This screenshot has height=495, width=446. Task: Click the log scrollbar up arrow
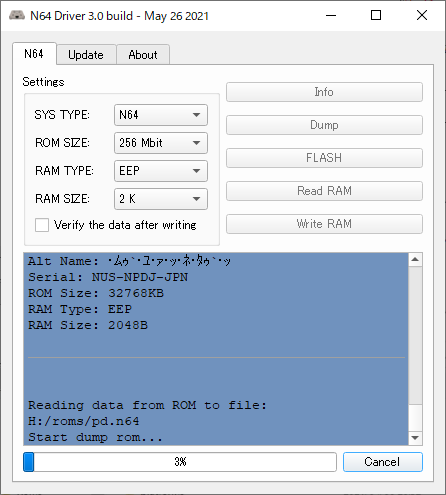coord(415,259)
